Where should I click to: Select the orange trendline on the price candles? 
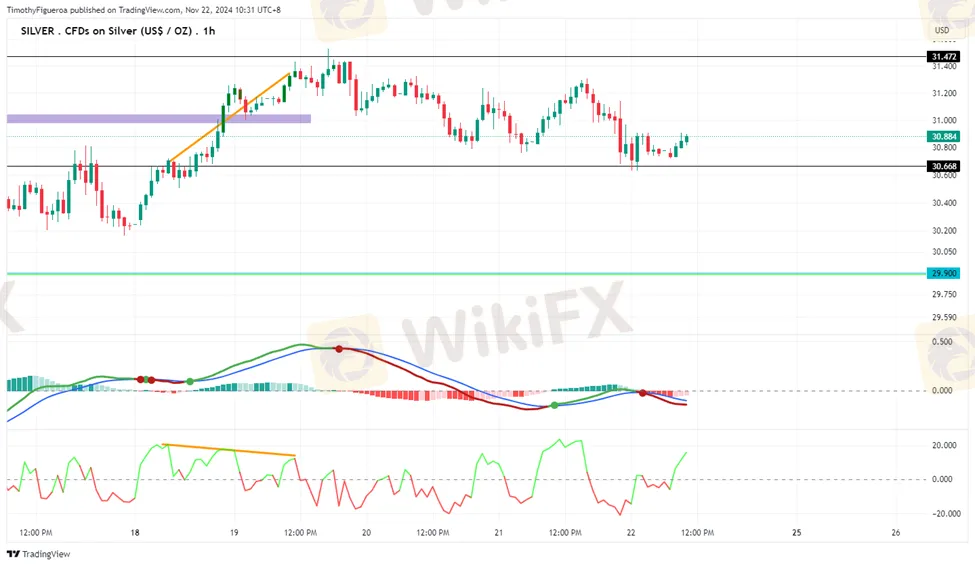point(230,116)
